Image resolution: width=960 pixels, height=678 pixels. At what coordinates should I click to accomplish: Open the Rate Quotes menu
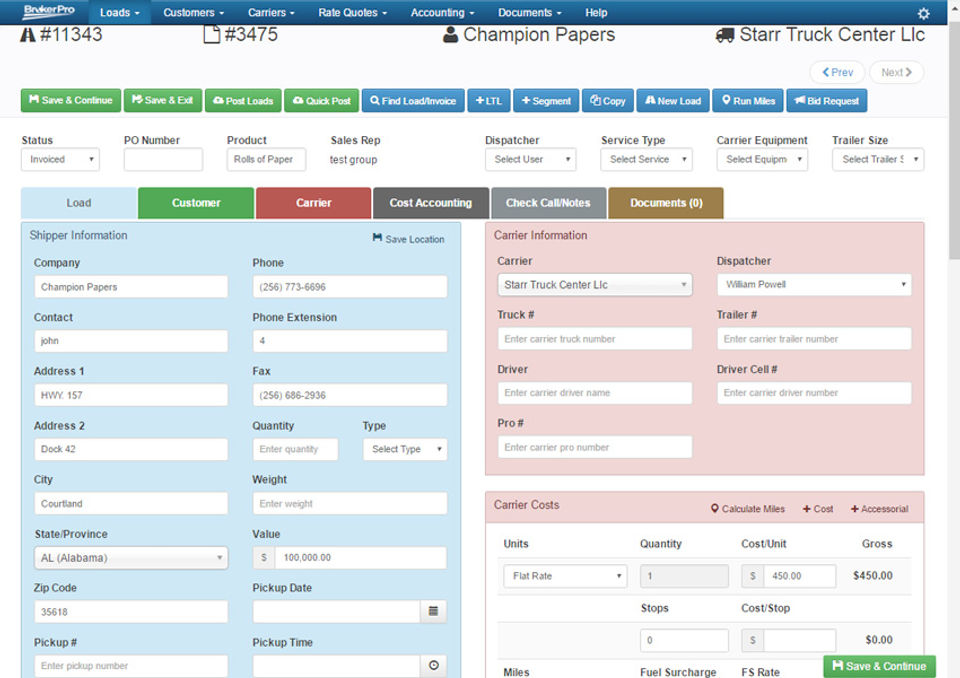[353, 12]
